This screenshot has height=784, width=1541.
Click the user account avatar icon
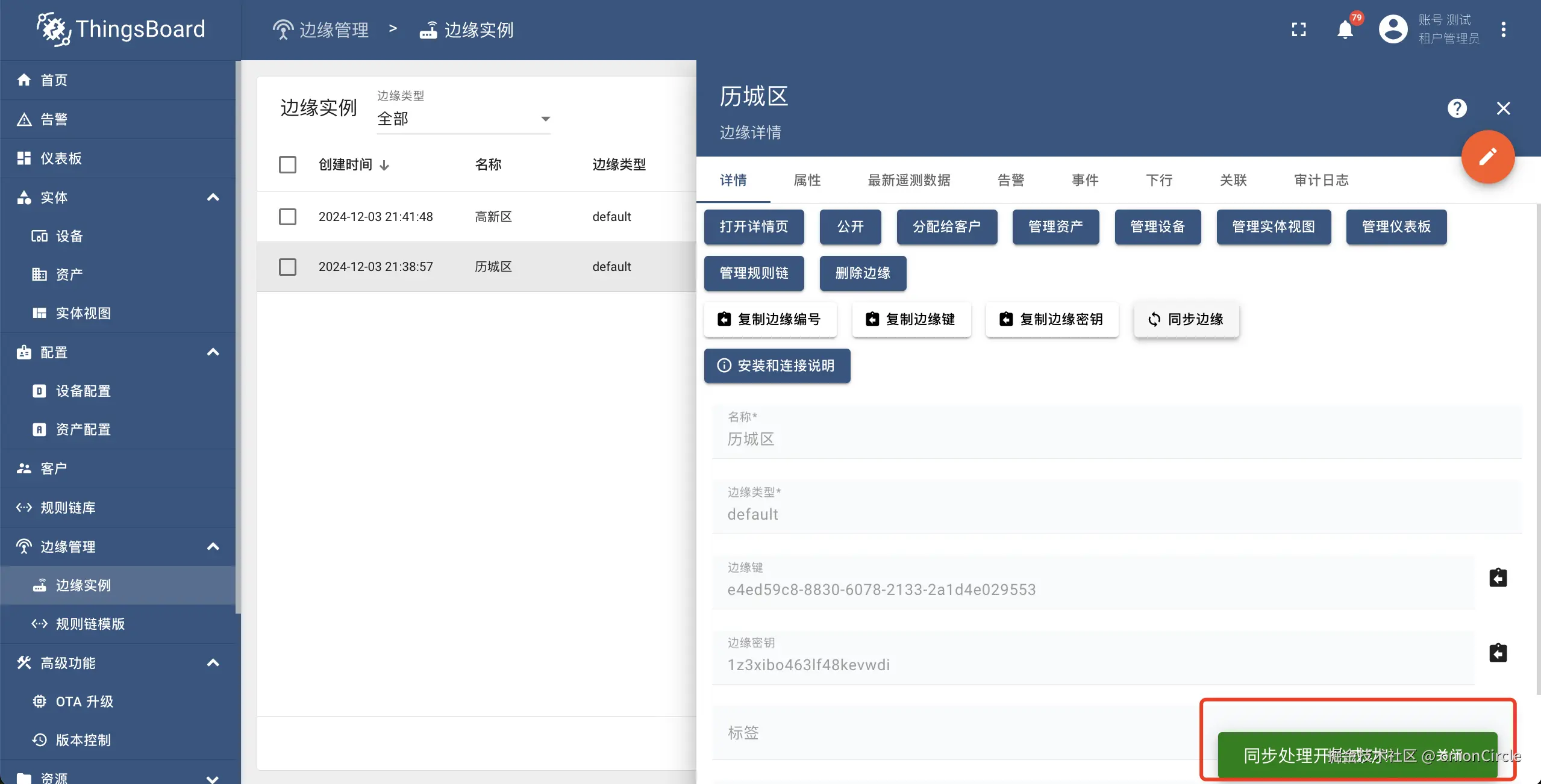pyautogui.click(x=1393, y=30)
